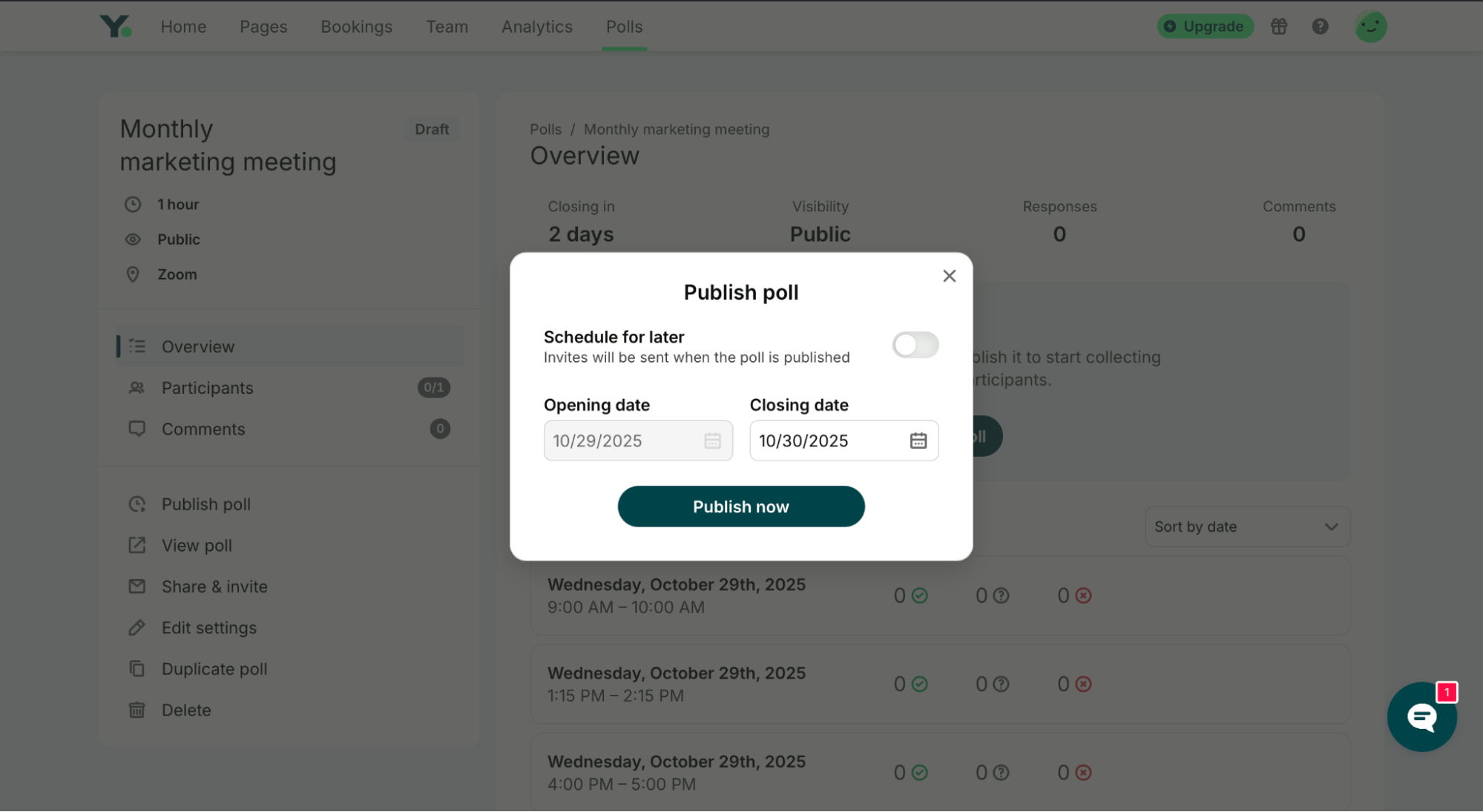This screenshot has height=812, width=1483.
Task: Expand the profile avatar menu
Action: [x=1370, y=26]
